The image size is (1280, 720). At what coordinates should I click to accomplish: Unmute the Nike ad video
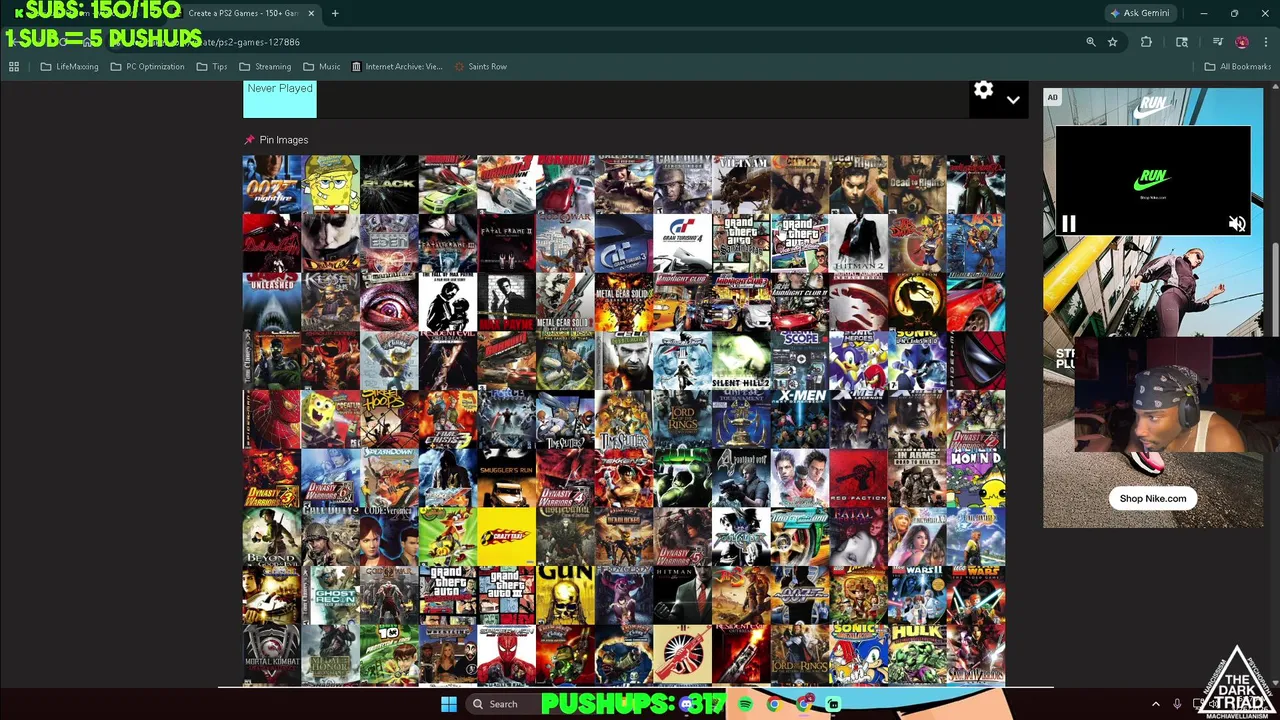point(1237,224)
